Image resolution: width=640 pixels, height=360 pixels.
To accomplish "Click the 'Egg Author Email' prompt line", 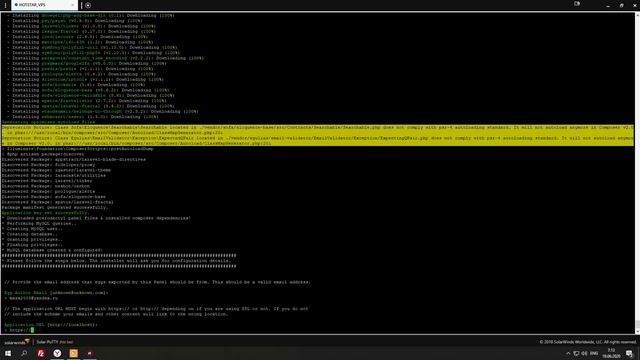I will click(56, 293).
